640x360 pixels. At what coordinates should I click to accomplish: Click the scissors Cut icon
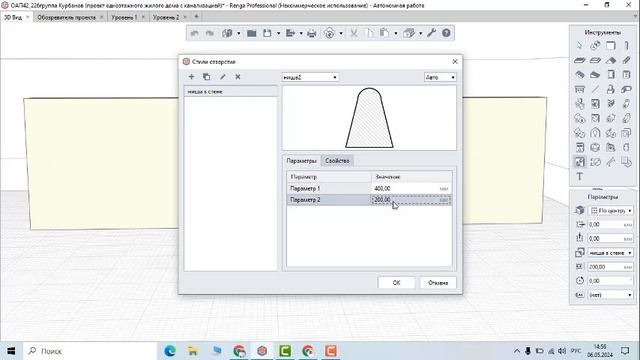[x=354, y=33]
